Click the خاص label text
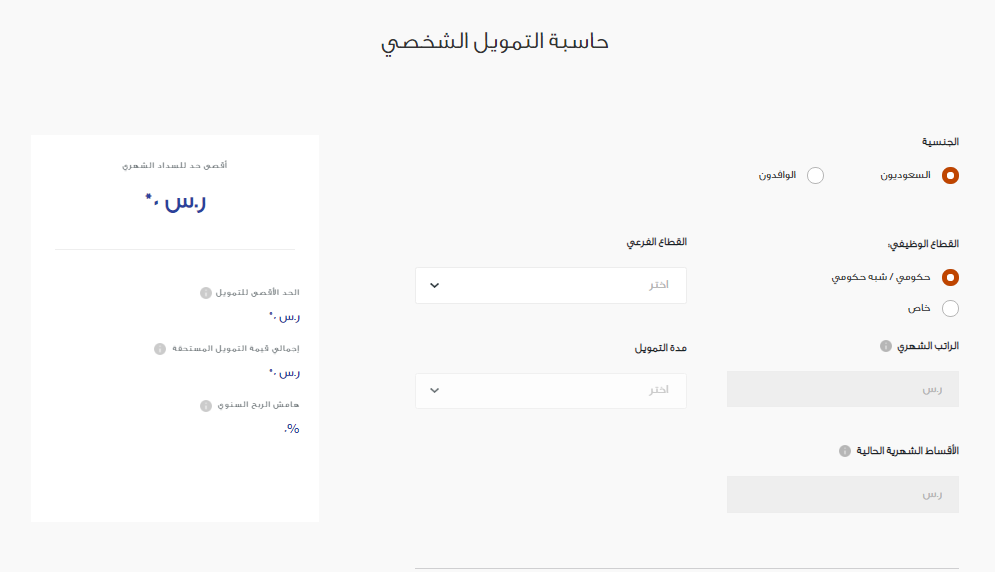This screenshot has width=995, height=572. click(x=919, y=309)
